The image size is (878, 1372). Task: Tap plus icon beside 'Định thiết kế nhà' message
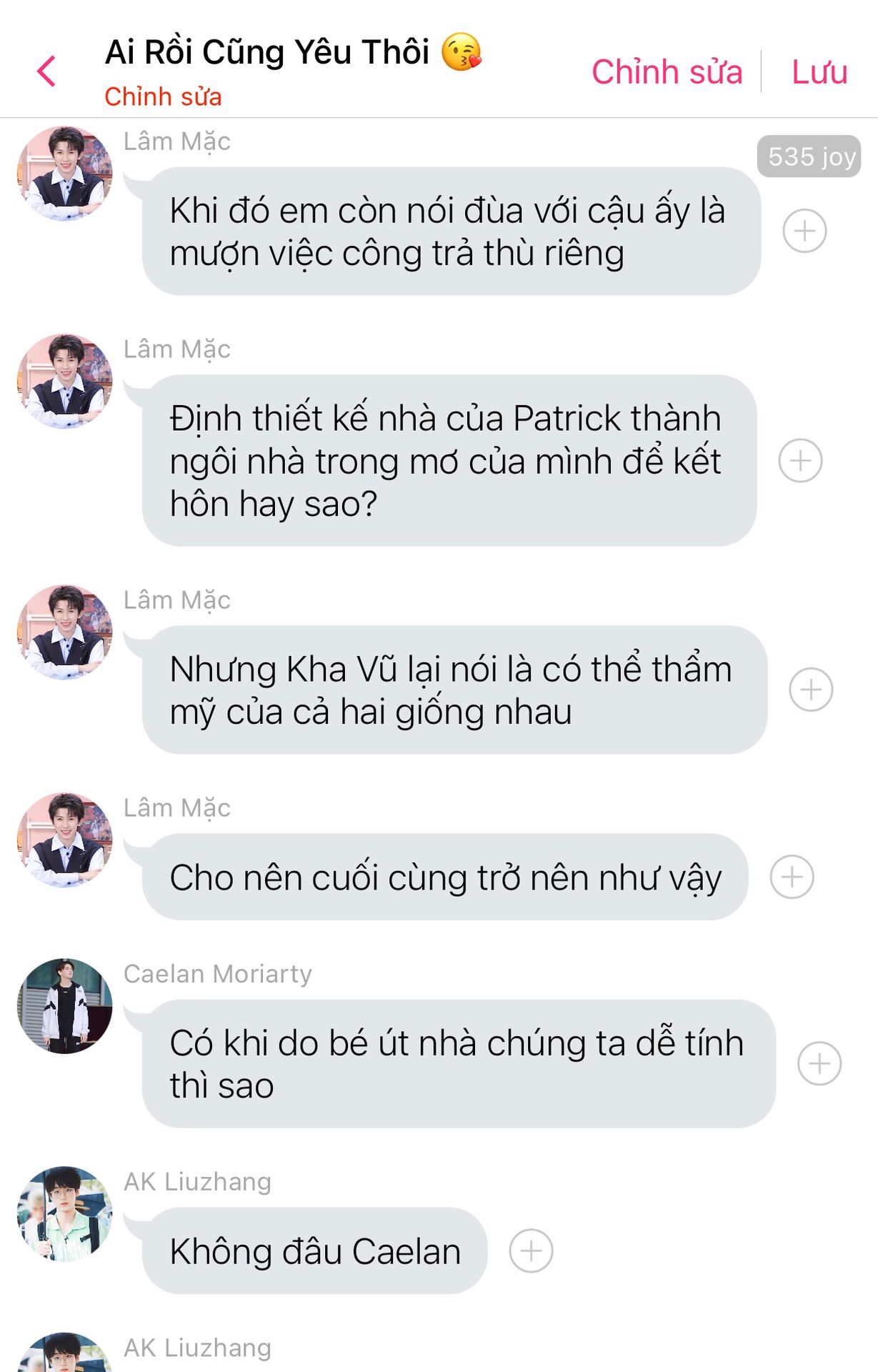(800, 460)
